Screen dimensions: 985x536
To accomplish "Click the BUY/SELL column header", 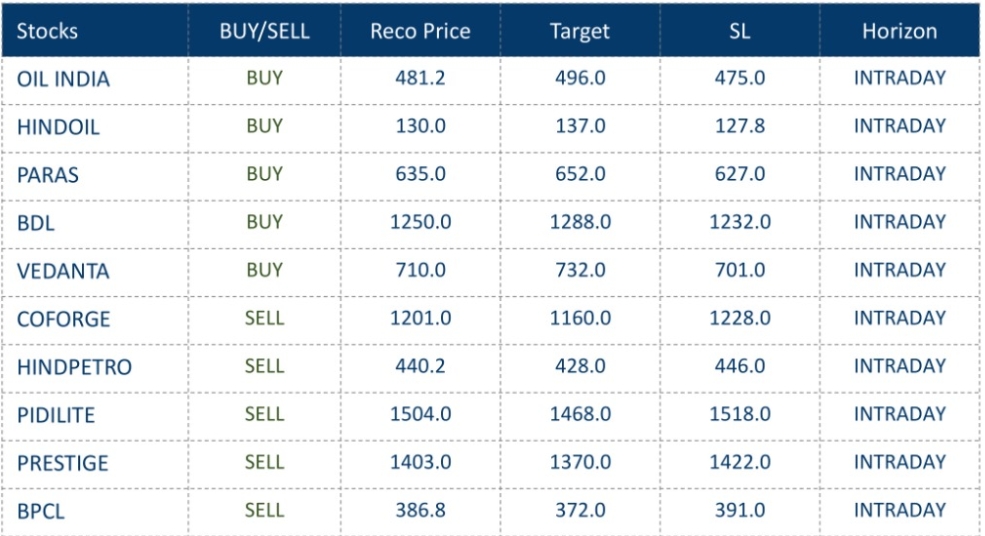I will point(265,31).
